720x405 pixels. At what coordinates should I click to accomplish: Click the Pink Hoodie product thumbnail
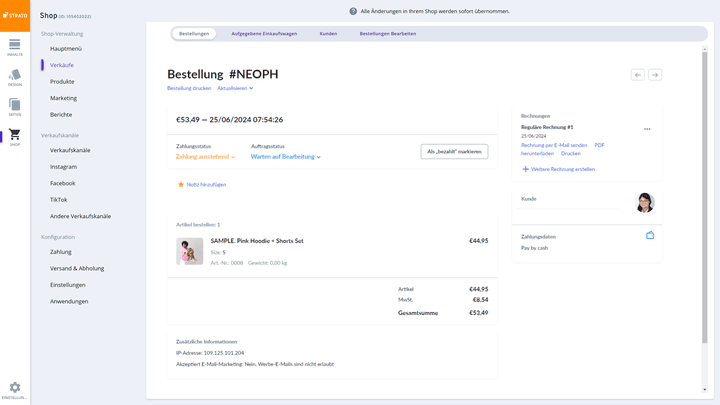[190, 251]
